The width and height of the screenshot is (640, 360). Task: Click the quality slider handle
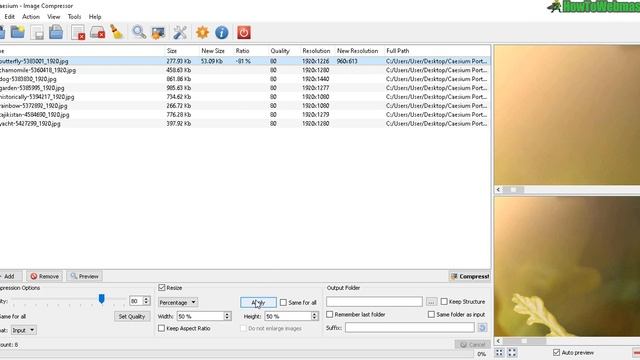tap(102, 299)
